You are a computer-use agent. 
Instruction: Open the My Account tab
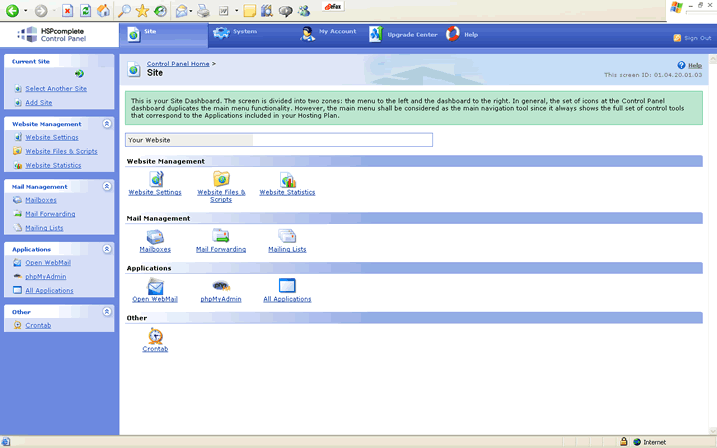point(329,34)
